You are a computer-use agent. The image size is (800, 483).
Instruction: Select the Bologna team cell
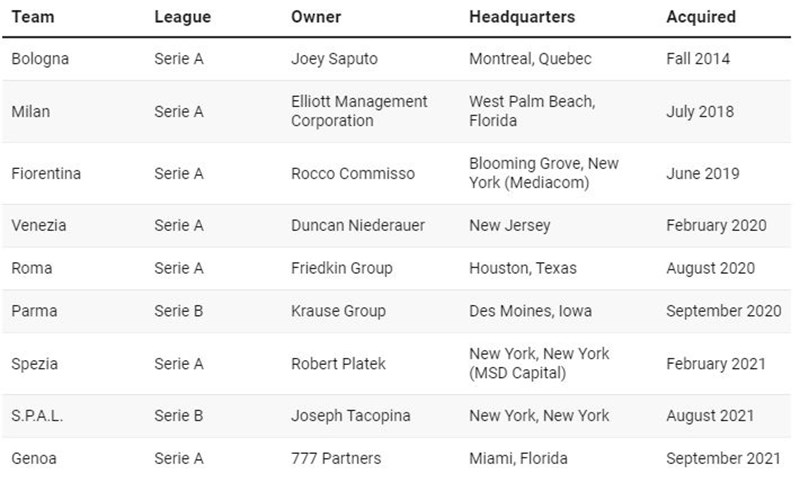coord(40,59)
